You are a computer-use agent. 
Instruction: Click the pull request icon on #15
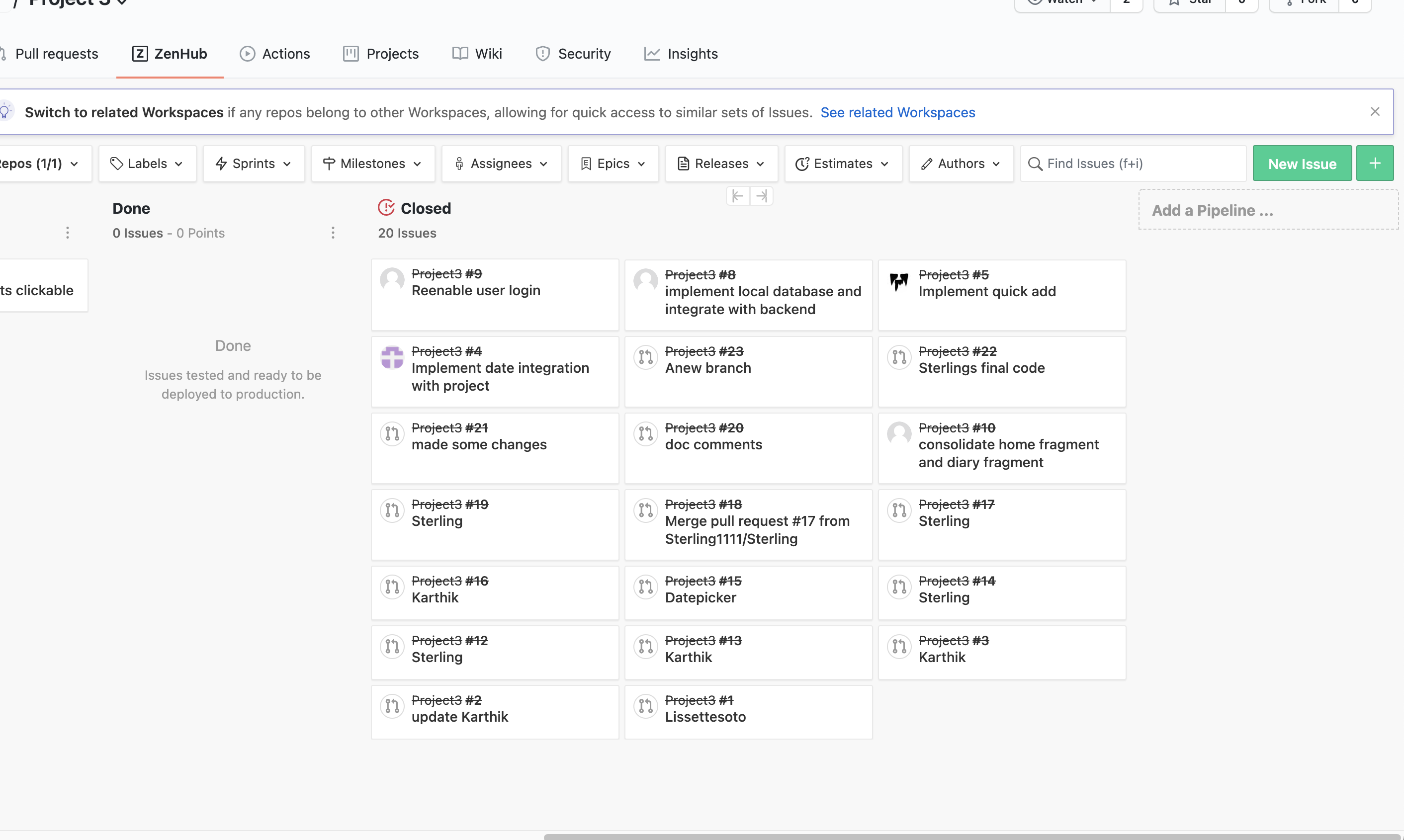coord(645,587)
